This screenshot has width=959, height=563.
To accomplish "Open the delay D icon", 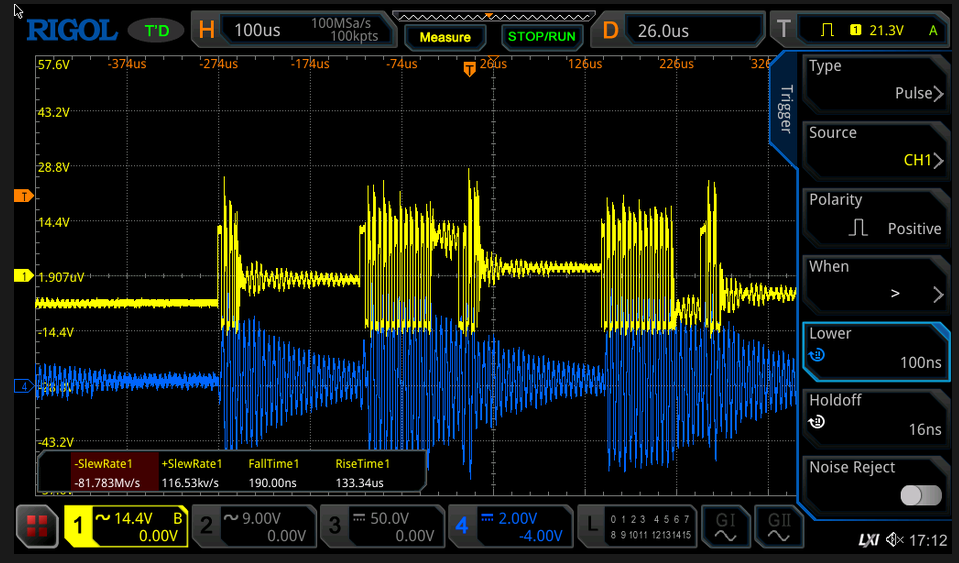I will 610,30.
